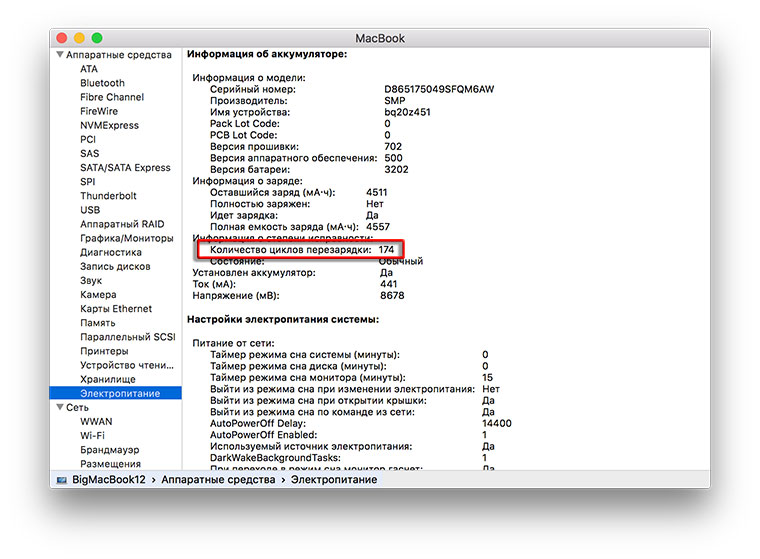Open Диагностика sidebar entry
The width and height of the screenshot is (760, 559).
tap(111, 252)
